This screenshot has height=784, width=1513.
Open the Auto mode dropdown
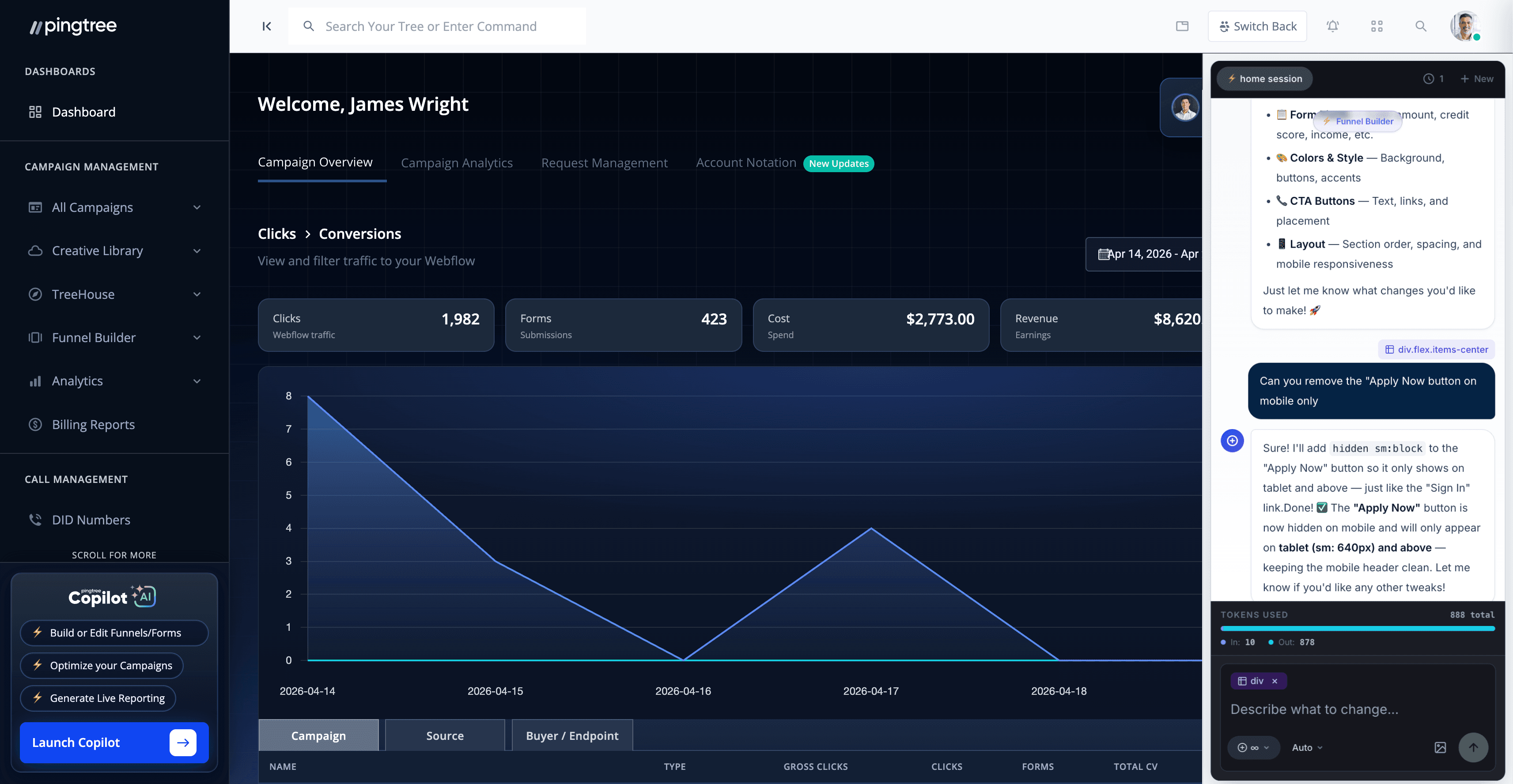point(1307,748)
